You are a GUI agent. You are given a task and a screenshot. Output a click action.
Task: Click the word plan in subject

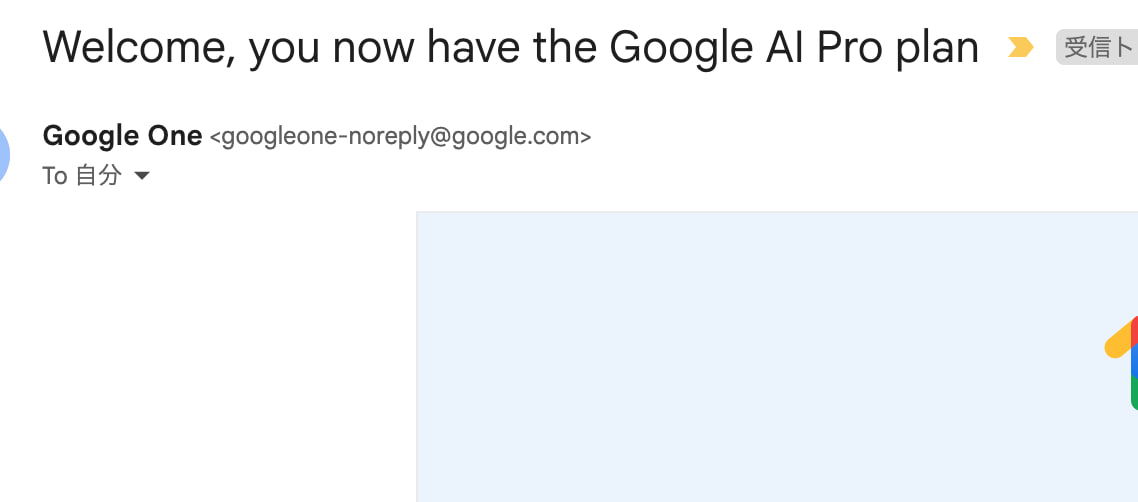pos(934,47)
